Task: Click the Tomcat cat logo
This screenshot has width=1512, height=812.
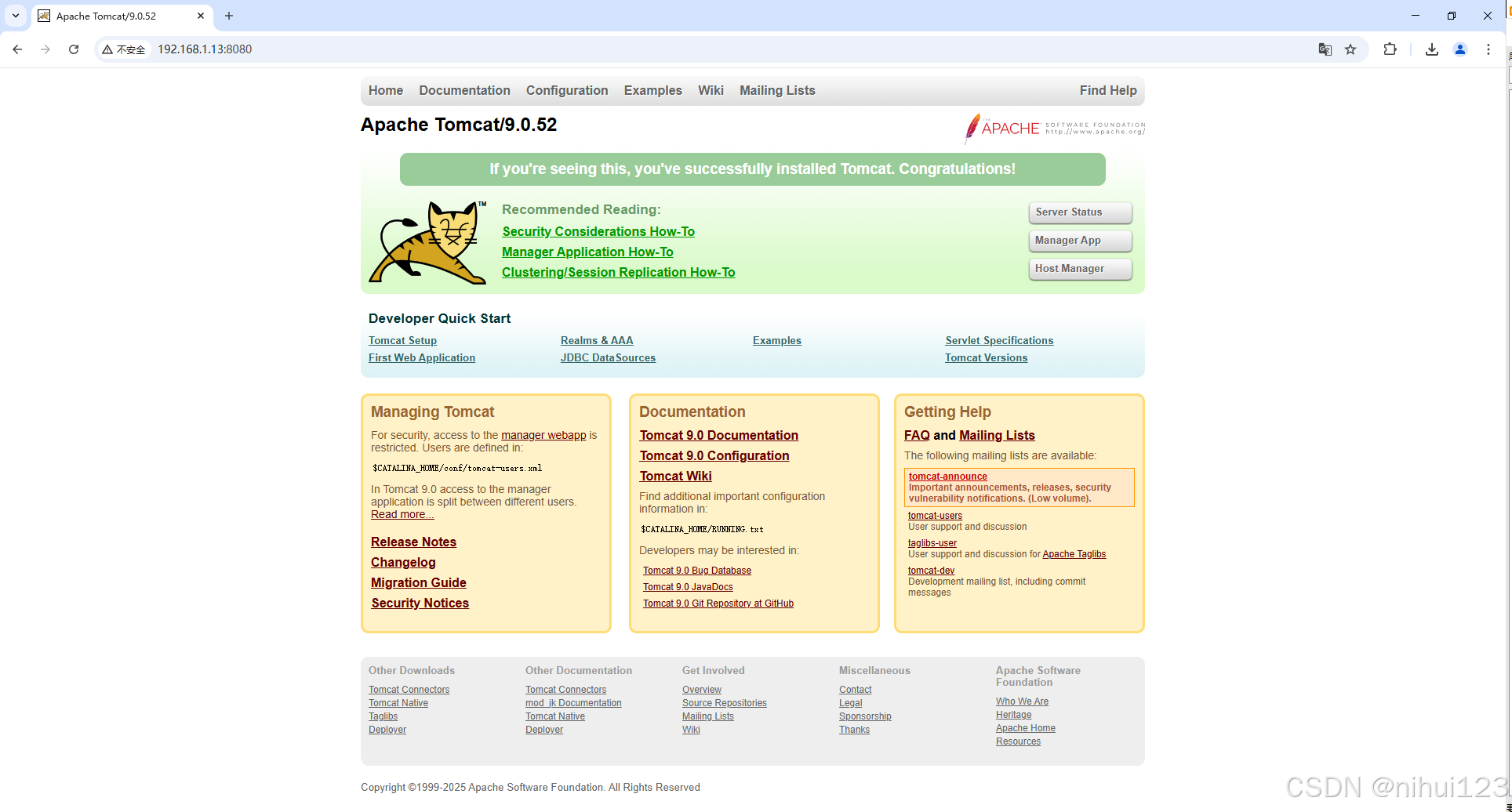Action: 428,242
